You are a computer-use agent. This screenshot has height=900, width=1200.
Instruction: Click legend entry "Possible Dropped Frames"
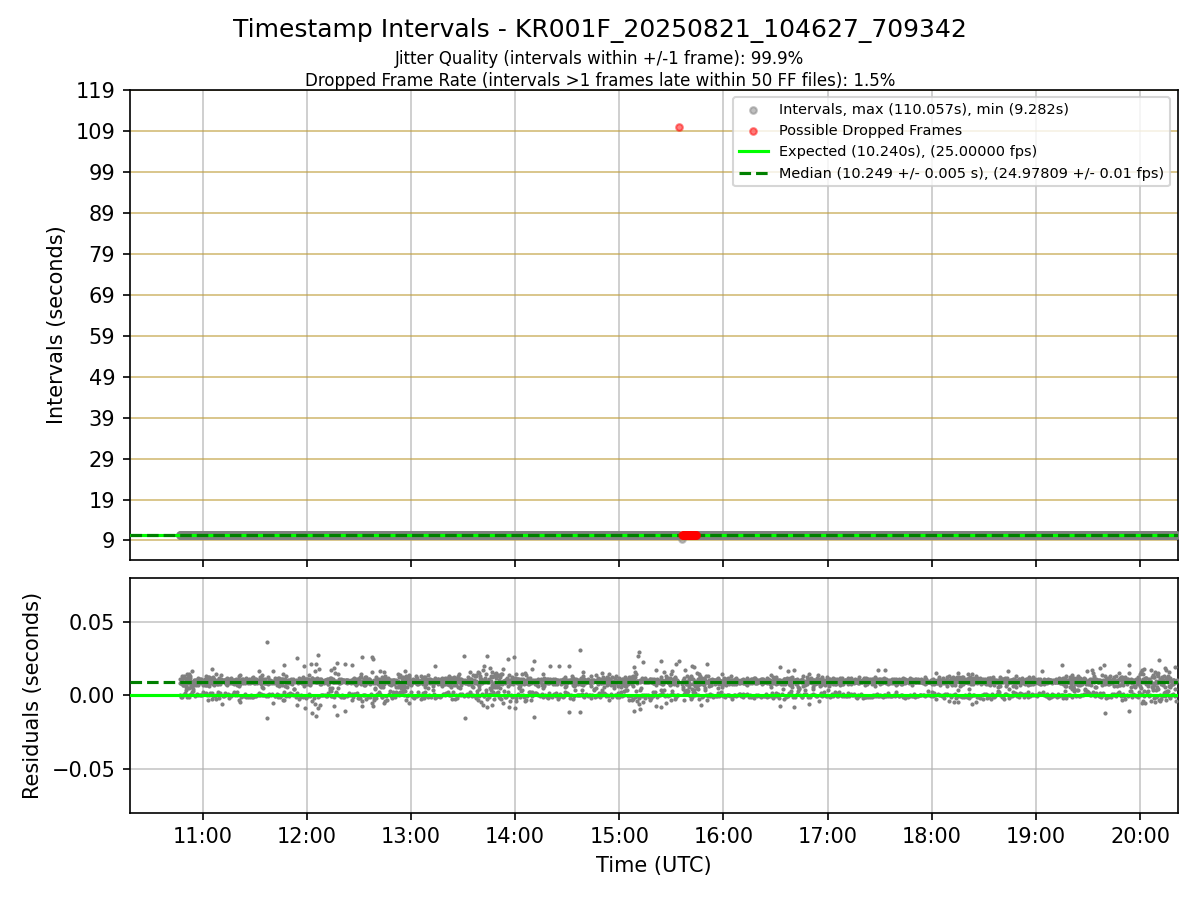870,130
